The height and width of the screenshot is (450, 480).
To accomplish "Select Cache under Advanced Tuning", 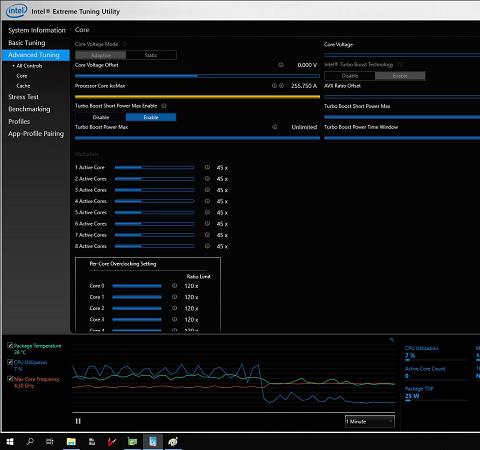I will (x=23, y=86).
